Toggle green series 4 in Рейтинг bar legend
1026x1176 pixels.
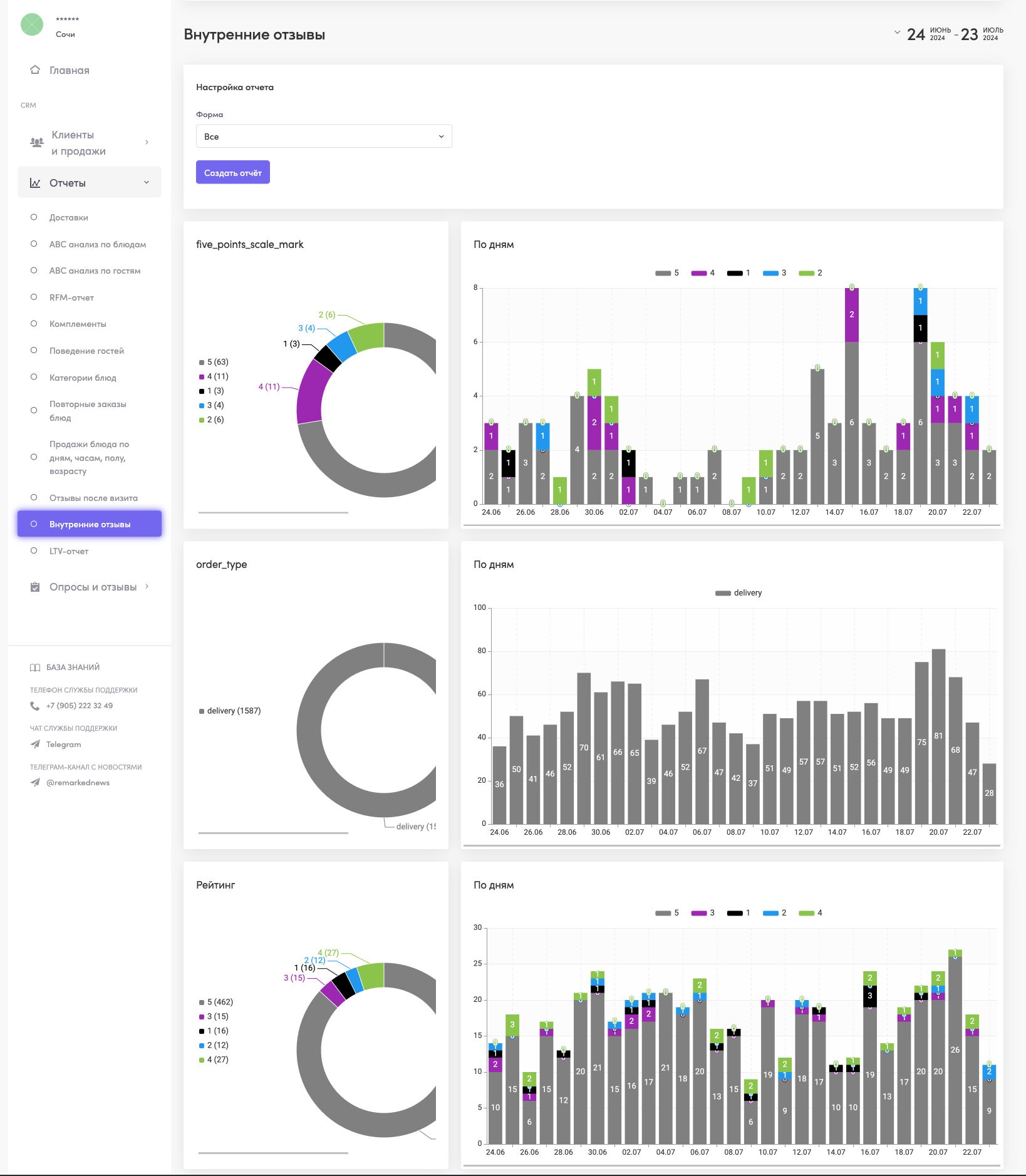pyautogui.click(x=811, y=913)
